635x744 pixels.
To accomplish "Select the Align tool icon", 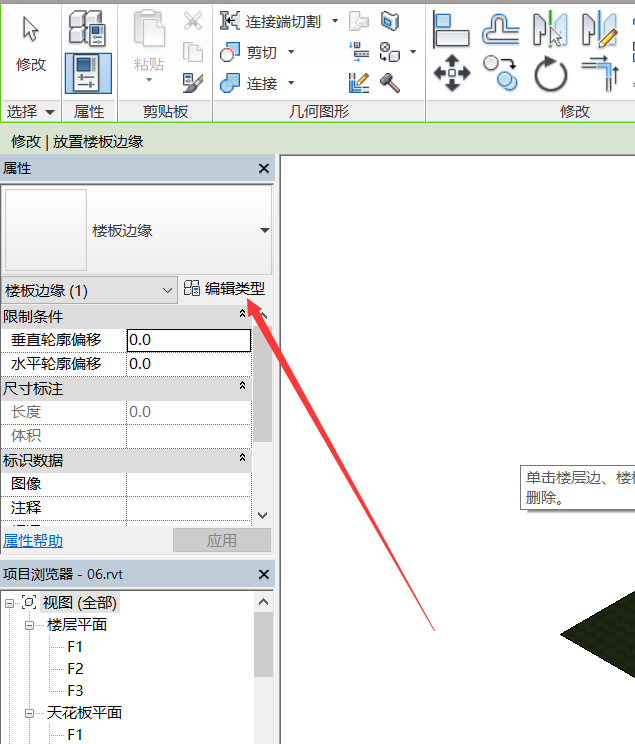I will 452,29.
